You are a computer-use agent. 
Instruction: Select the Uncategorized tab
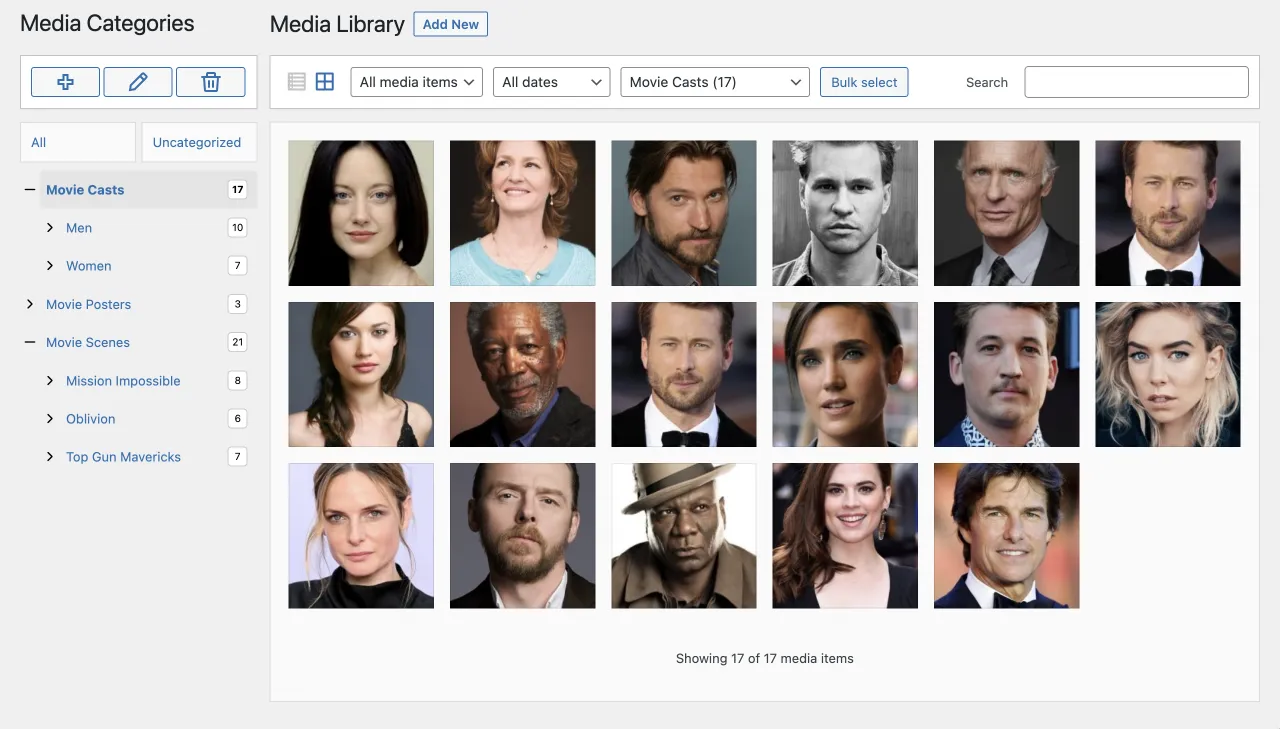click(197, 142)
